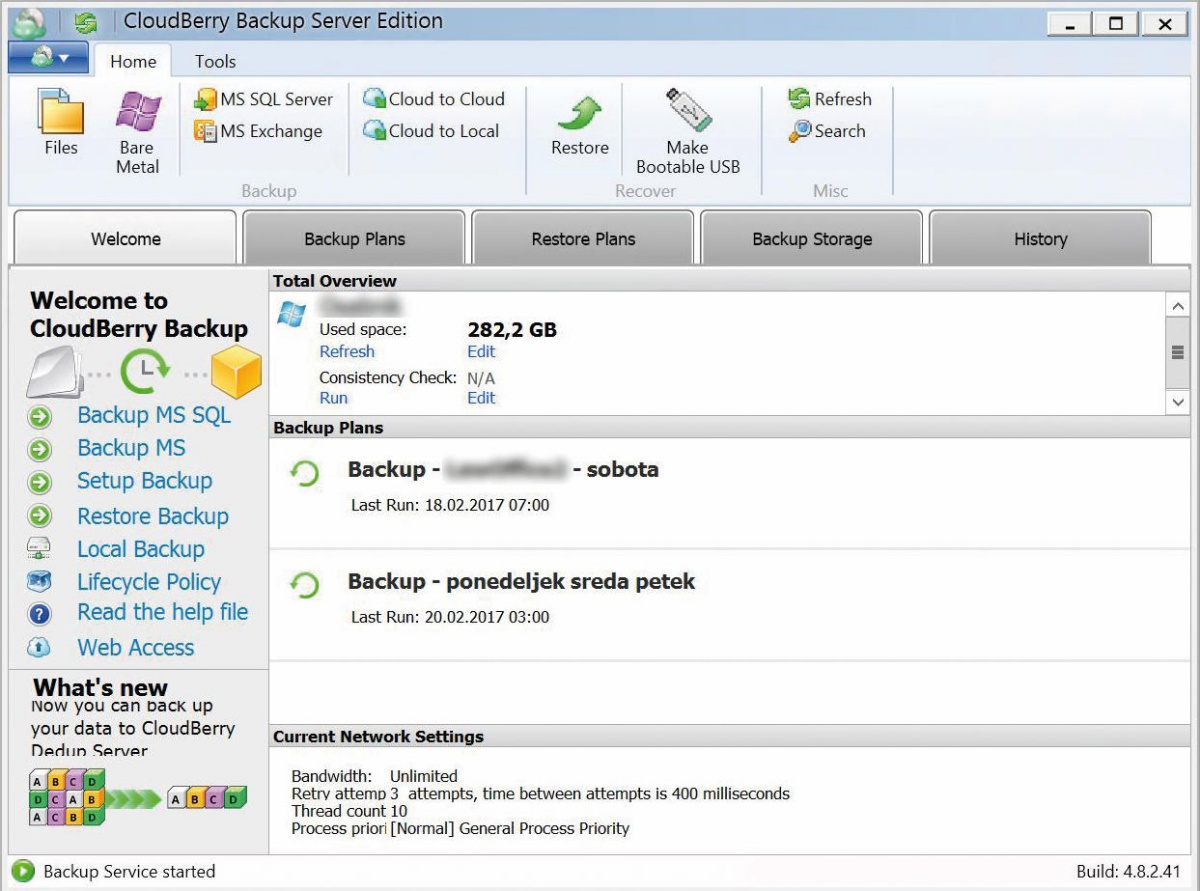Click Last Run: 18.02.2017 07:00 text
The height and width of the screenshot is (891, 1200).
click(450, 505)
